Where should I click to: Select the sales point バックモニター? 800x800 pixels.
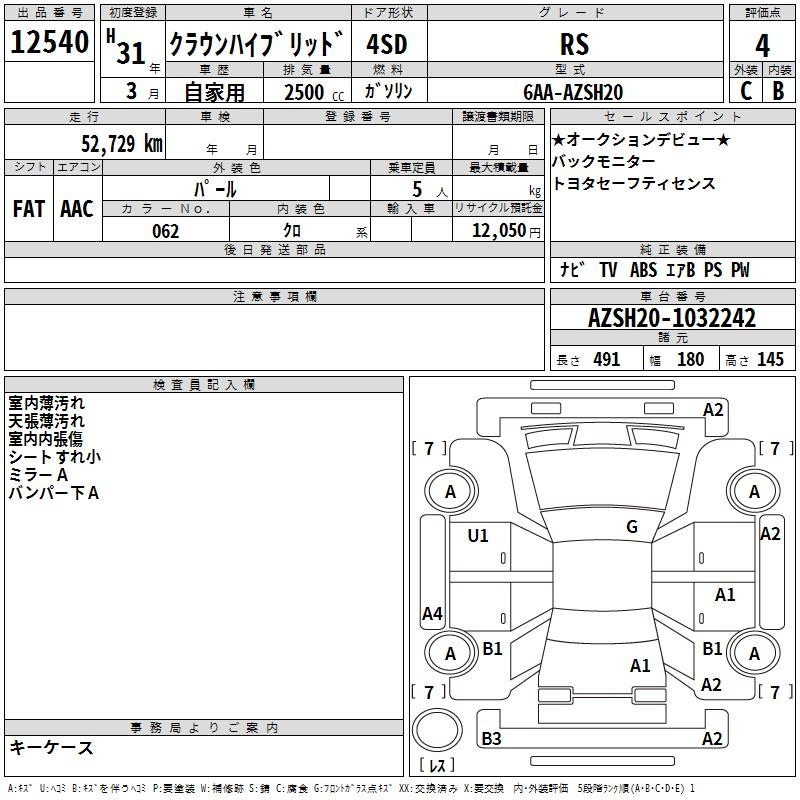604,161
